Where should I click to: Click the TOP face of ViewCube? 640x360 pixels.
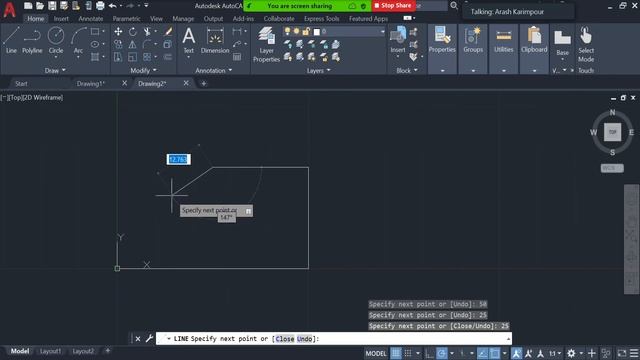(x=612, y=132)
